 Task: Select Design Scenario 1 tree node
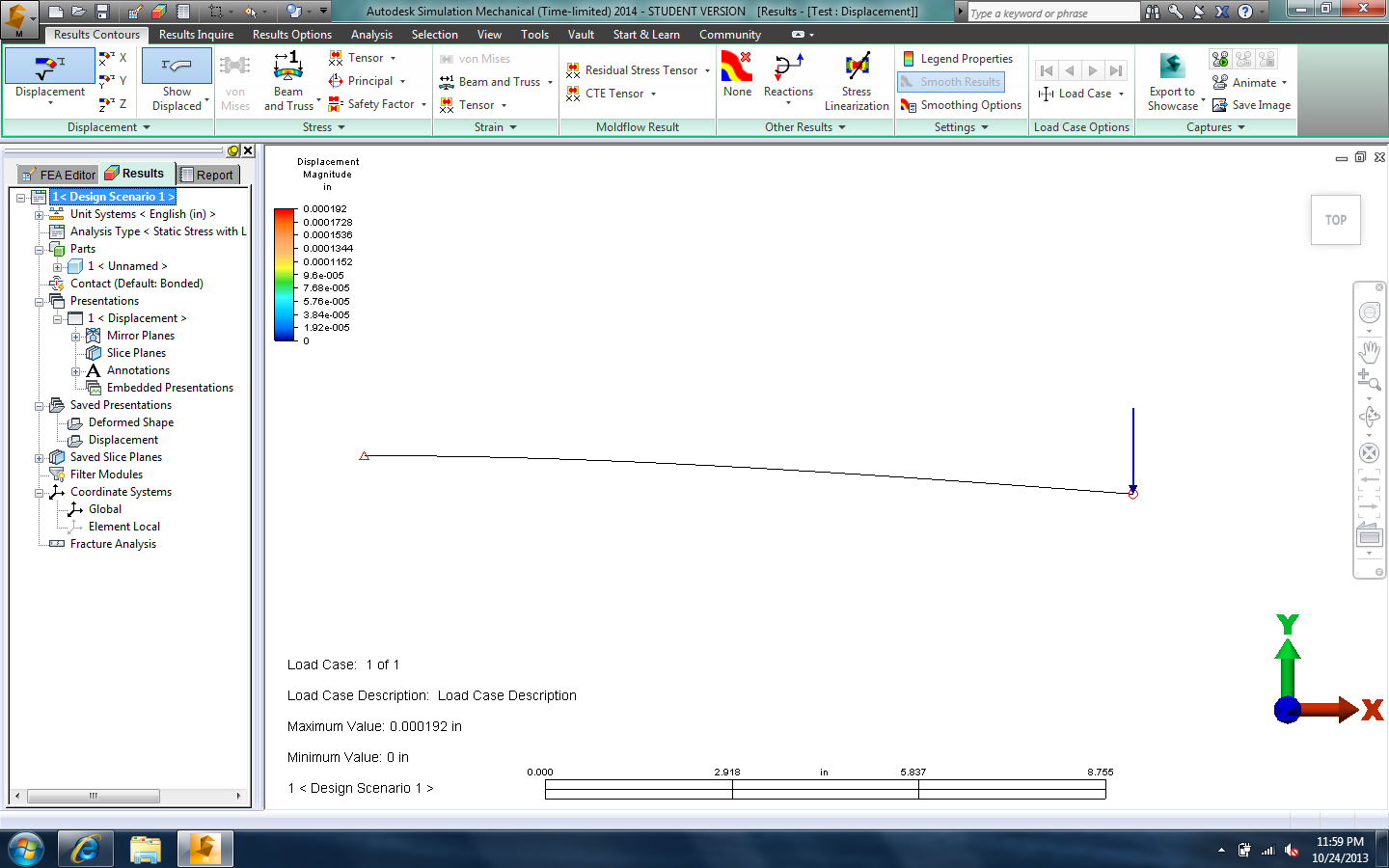(x=113, y=197)
